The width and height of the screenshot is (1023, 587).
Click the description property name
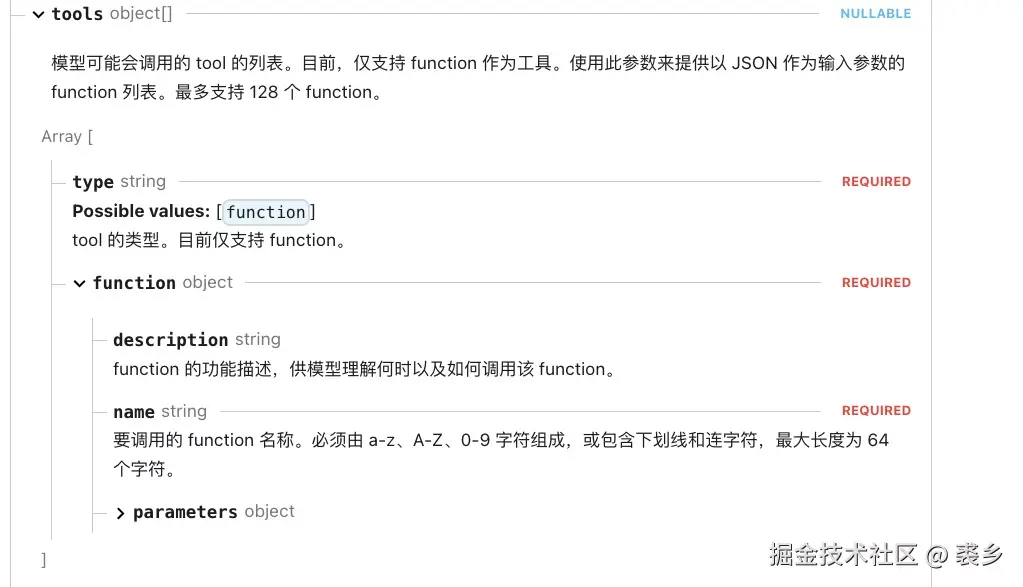[x=170, y=340]
